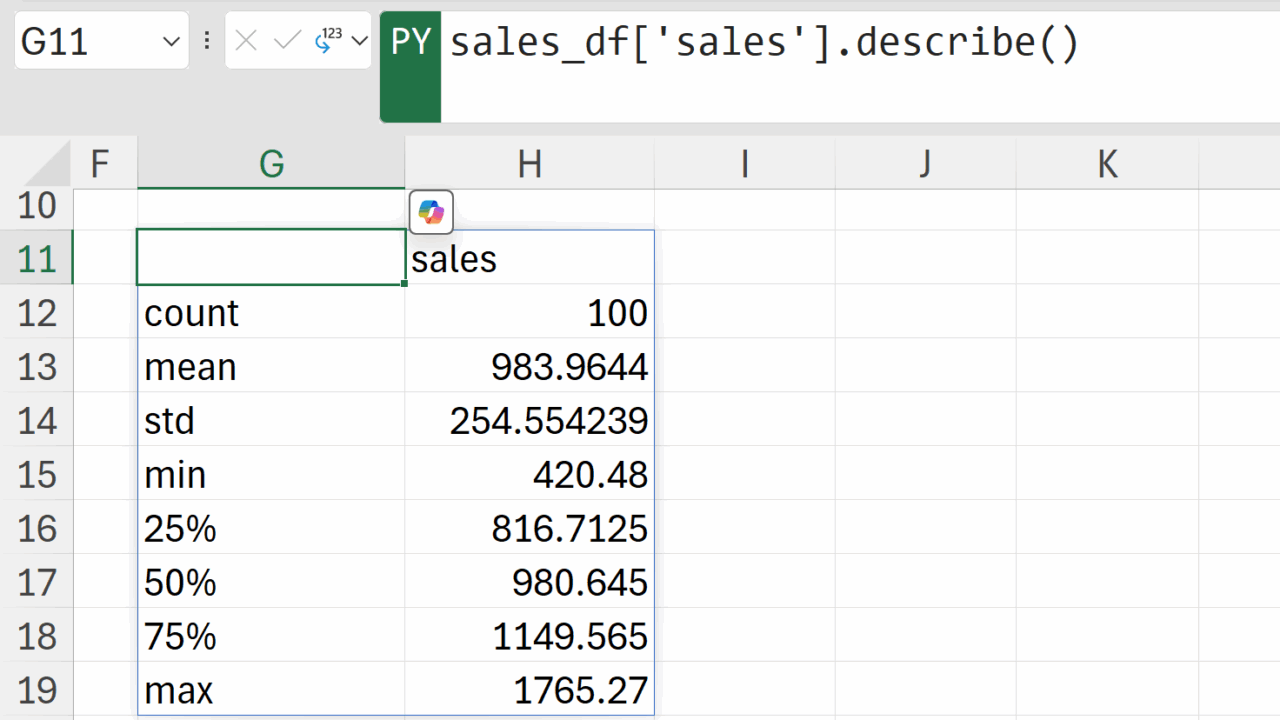Click the cell labeled std
The height and width of the screenshot is (720, 1280).
[x=271, y=421]
